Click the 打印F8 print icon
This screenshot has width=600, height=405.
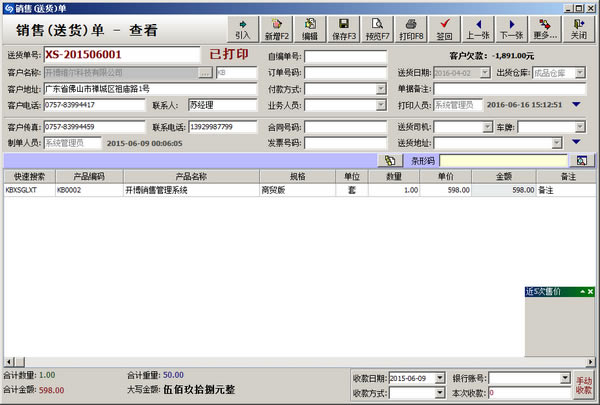pyautogui.click(x=411, y=28)
